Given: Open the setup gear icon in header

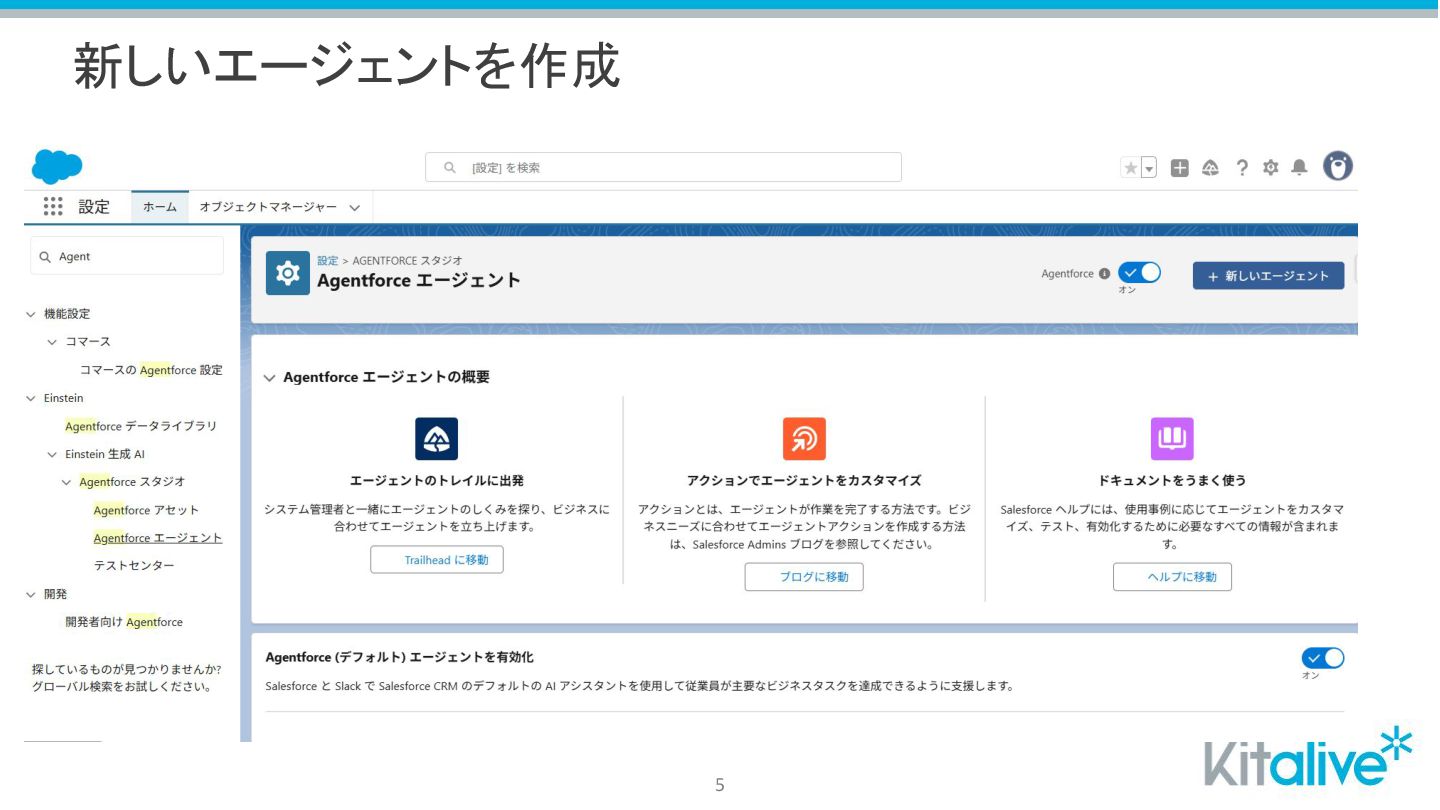Looking at the screenshot, I should tap(1270, 168).
